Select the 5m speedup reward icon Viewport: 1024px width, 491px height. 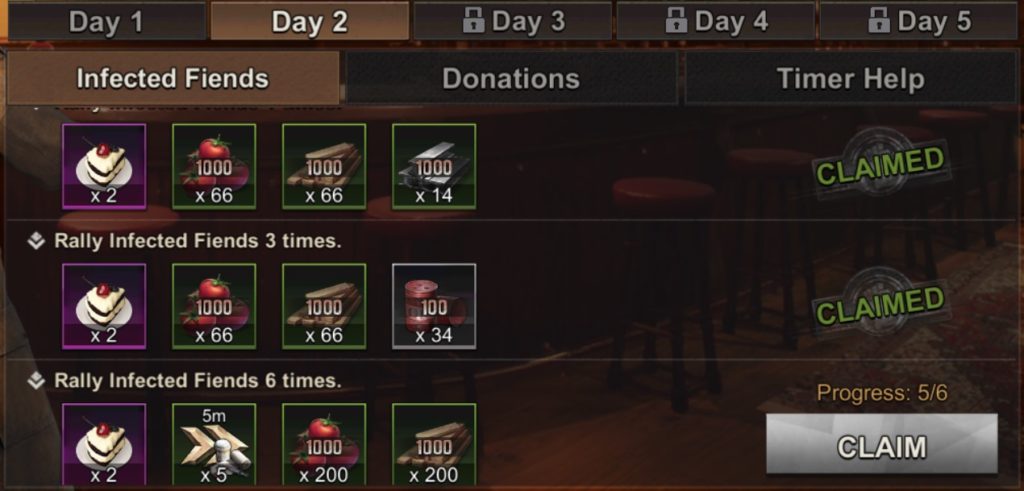(214, 446)
